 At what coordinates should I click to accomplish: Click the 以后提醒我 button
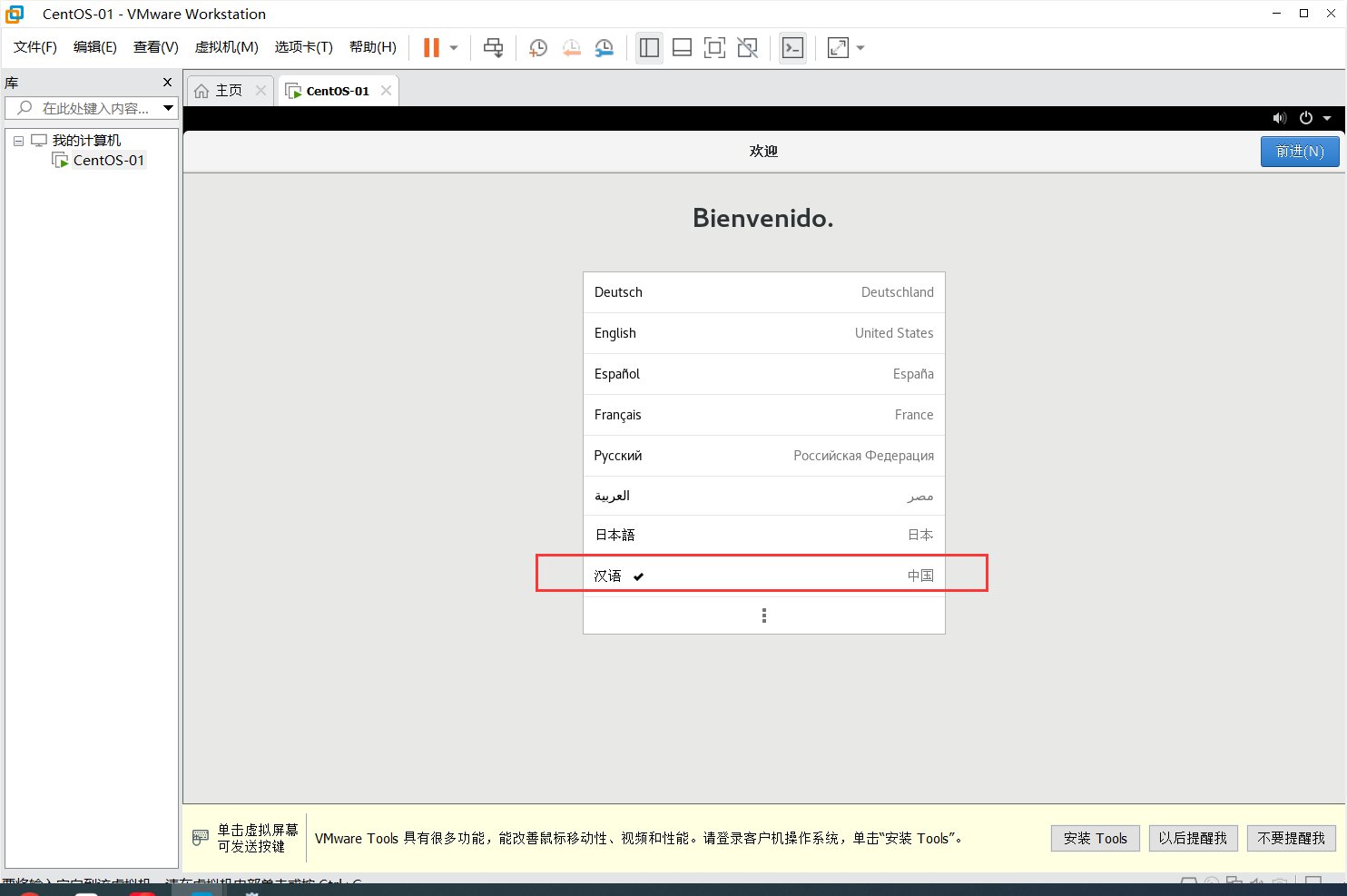coord(1193,839)
